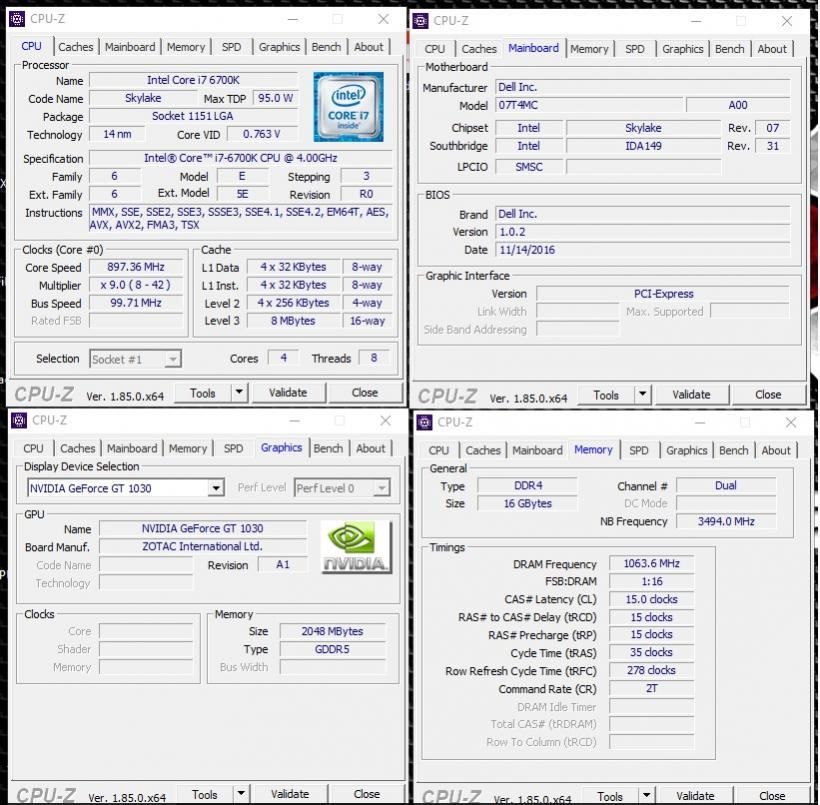Open Tools dropdown arrow in Memory window
This screenshot has height=805, width=820.
646,796
